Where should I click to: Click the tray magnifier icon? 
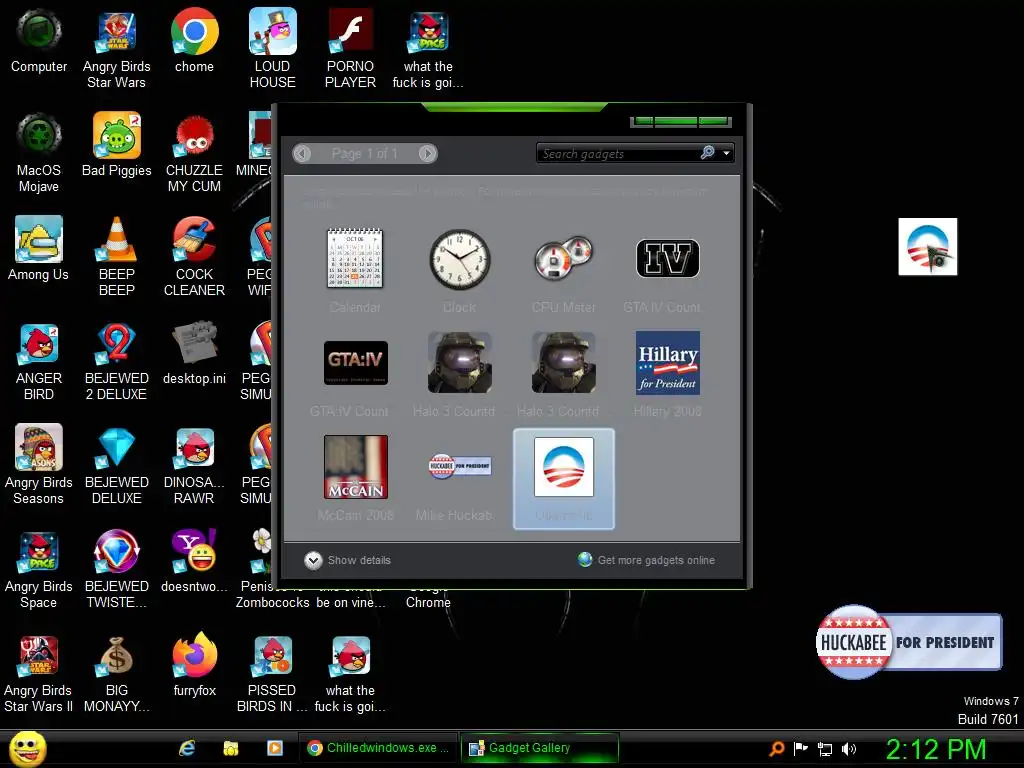(x=776, y=748)
